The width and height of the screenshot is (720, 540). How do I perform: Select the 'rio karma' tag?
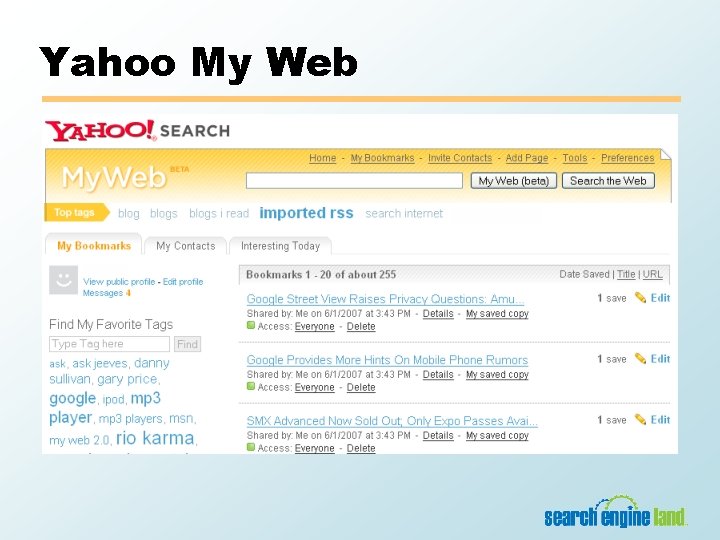[155, 438]
